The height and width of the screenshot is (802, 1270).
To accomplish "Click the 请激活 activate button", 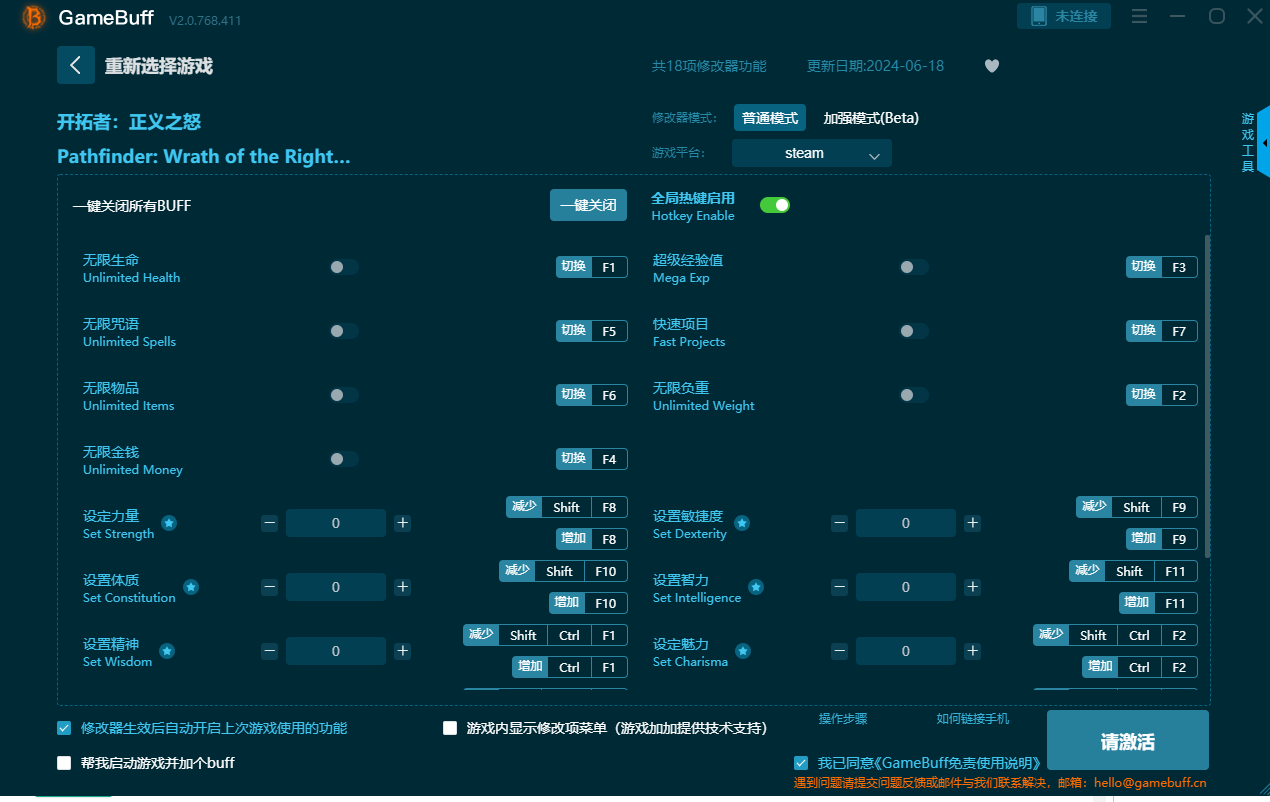I will [x=1128, y=742].
